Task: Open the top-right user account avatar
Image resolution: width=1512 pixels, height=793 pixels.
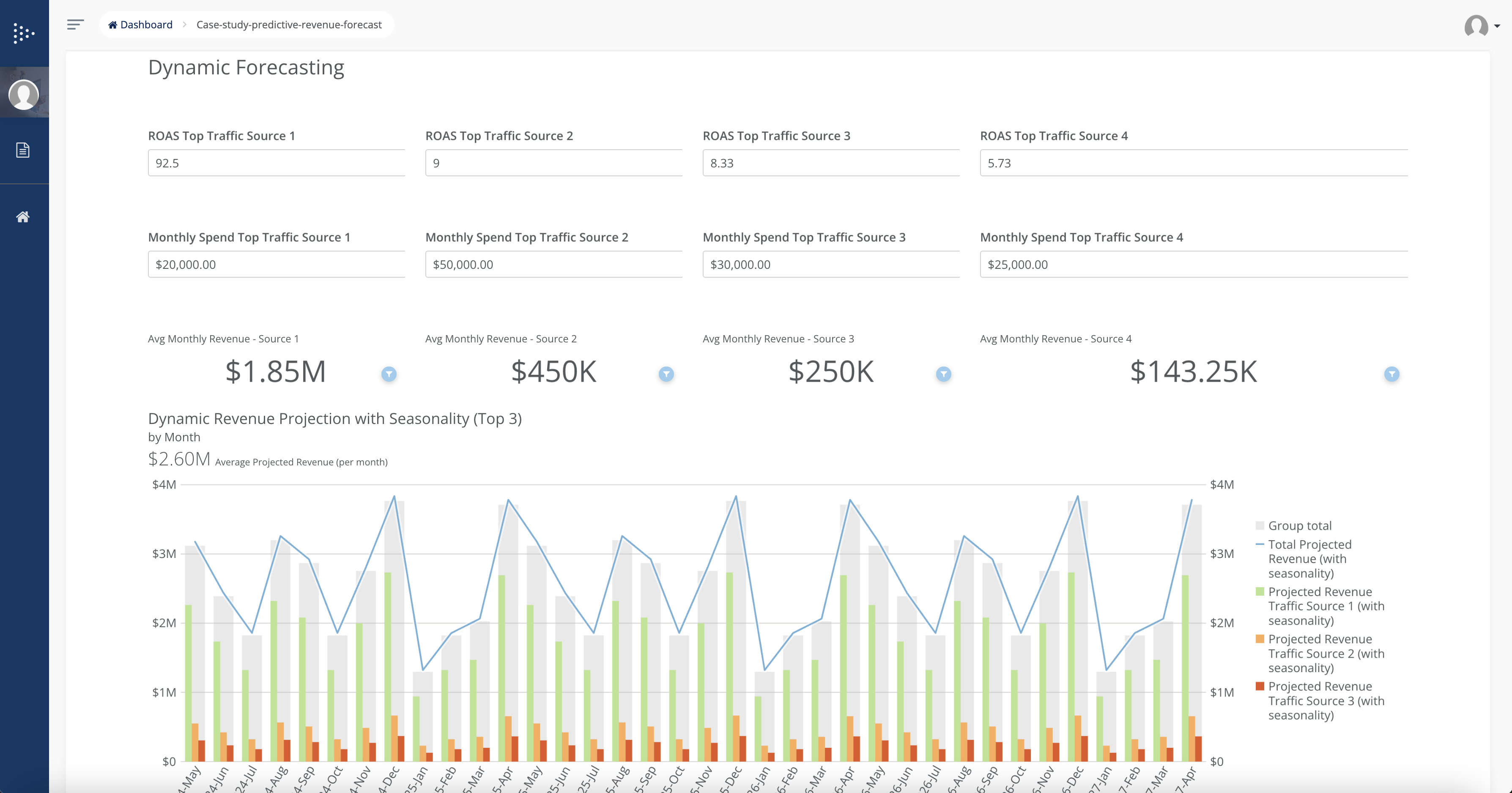Action: [1476, 26]
